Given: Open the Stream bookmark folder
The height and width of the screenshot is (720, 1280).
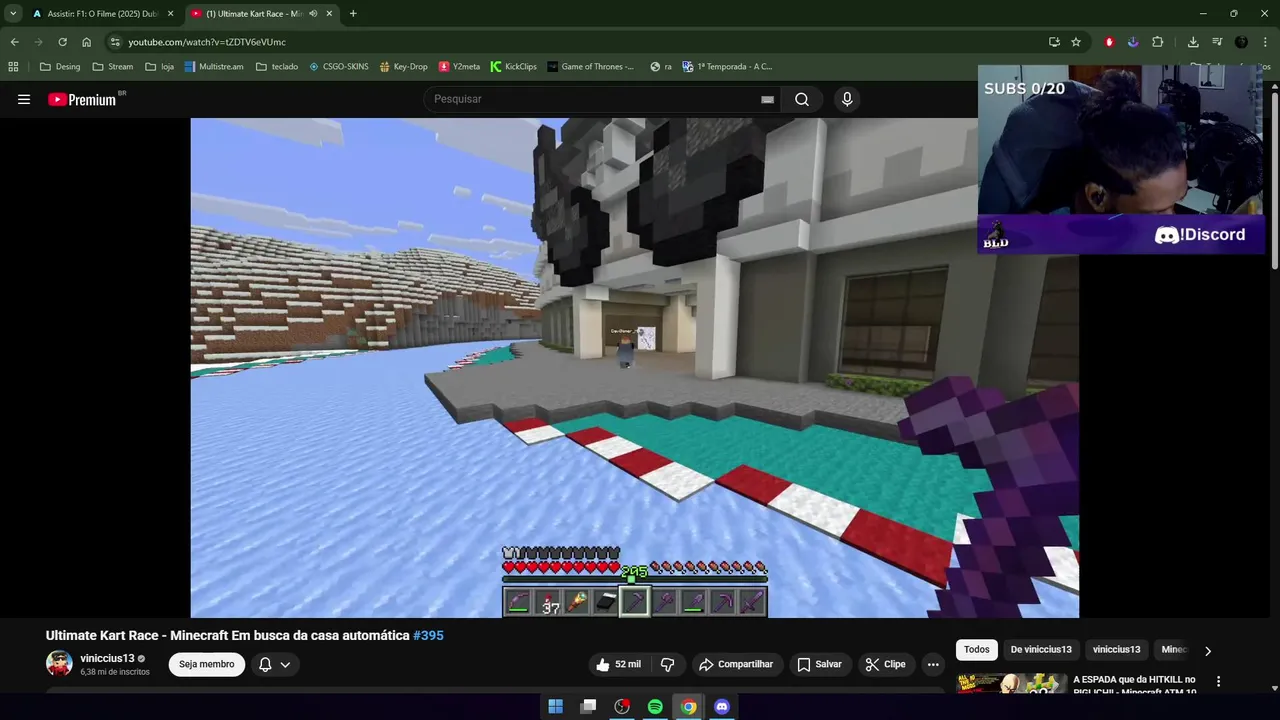Looking at the screenshot, I should (112, 67).
